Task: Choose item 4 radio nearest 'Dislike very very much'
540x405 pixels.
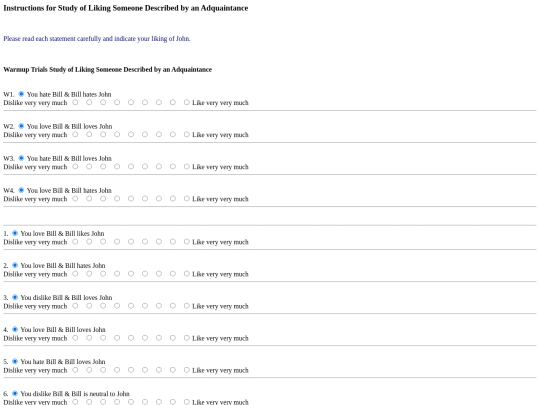Action: (x=75, y=338)
